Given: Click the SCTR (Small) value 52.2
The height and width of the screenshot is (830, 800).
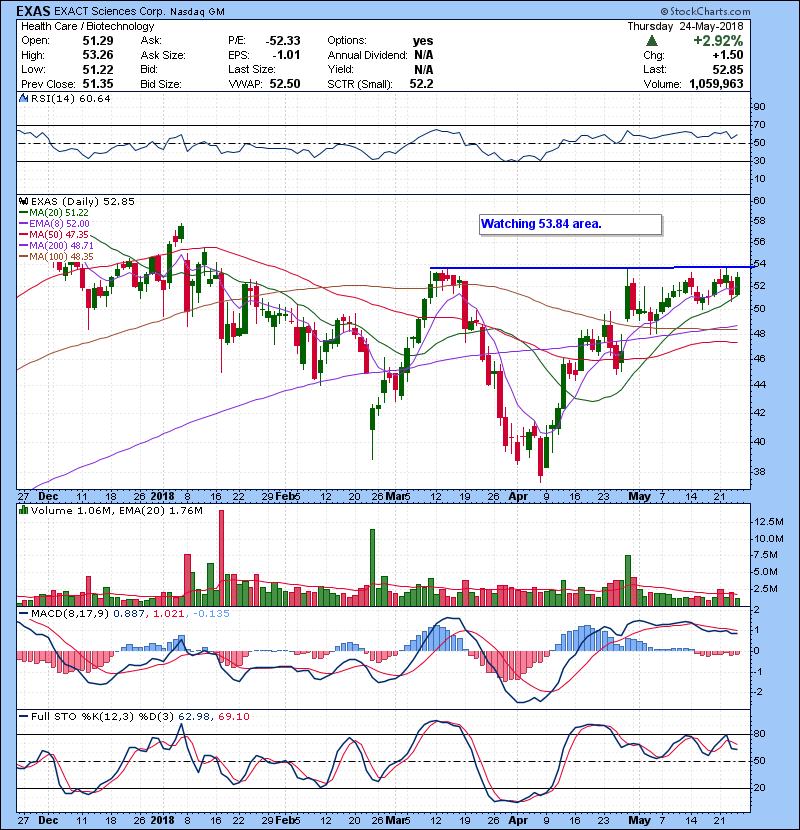Looking at the screenshot, I should 421,84.
